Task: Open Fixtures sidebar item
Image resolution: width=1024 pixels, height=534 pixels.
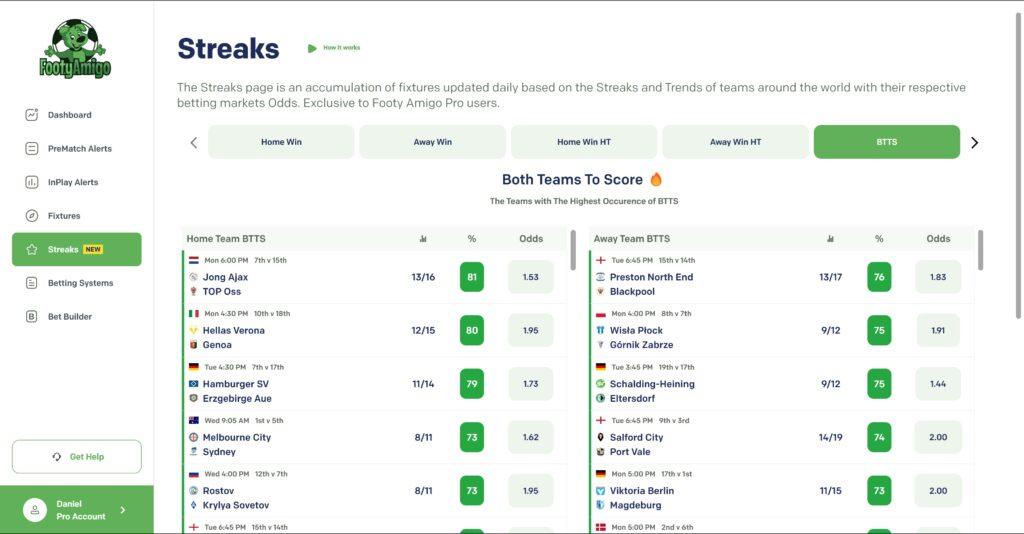Action: pyautogui.click(x=64, y=216)
